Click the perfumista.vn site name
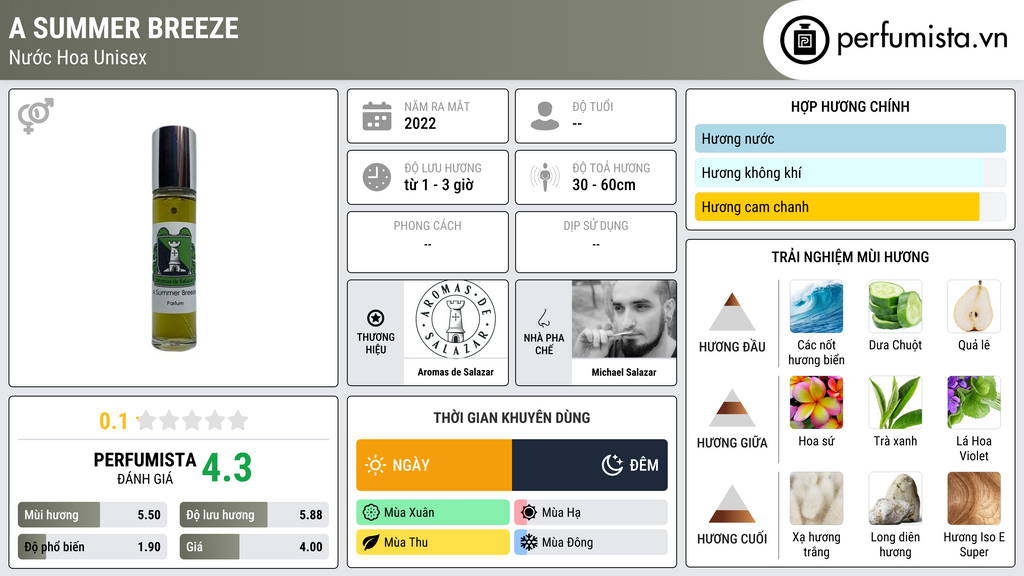 [922, 38]
